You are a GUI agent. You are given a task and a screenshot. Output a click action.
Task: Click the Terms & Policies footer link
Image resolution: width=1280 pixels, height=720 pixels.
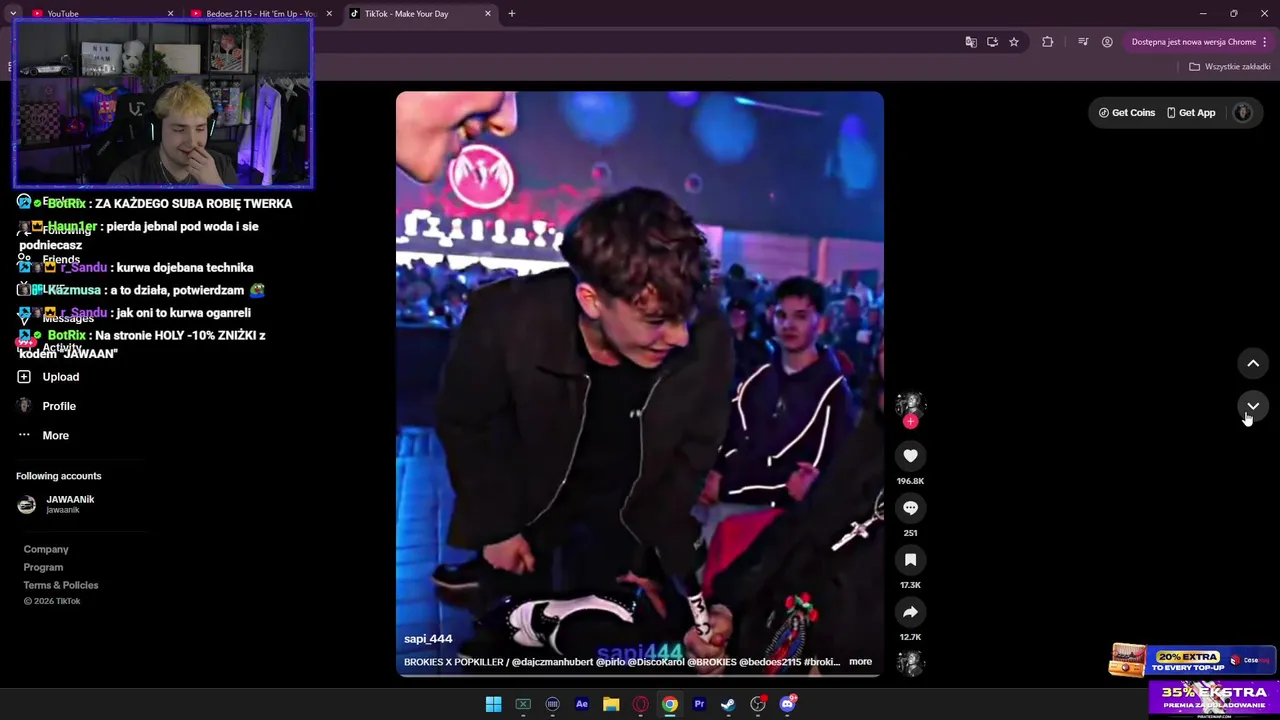coord(61,585)
